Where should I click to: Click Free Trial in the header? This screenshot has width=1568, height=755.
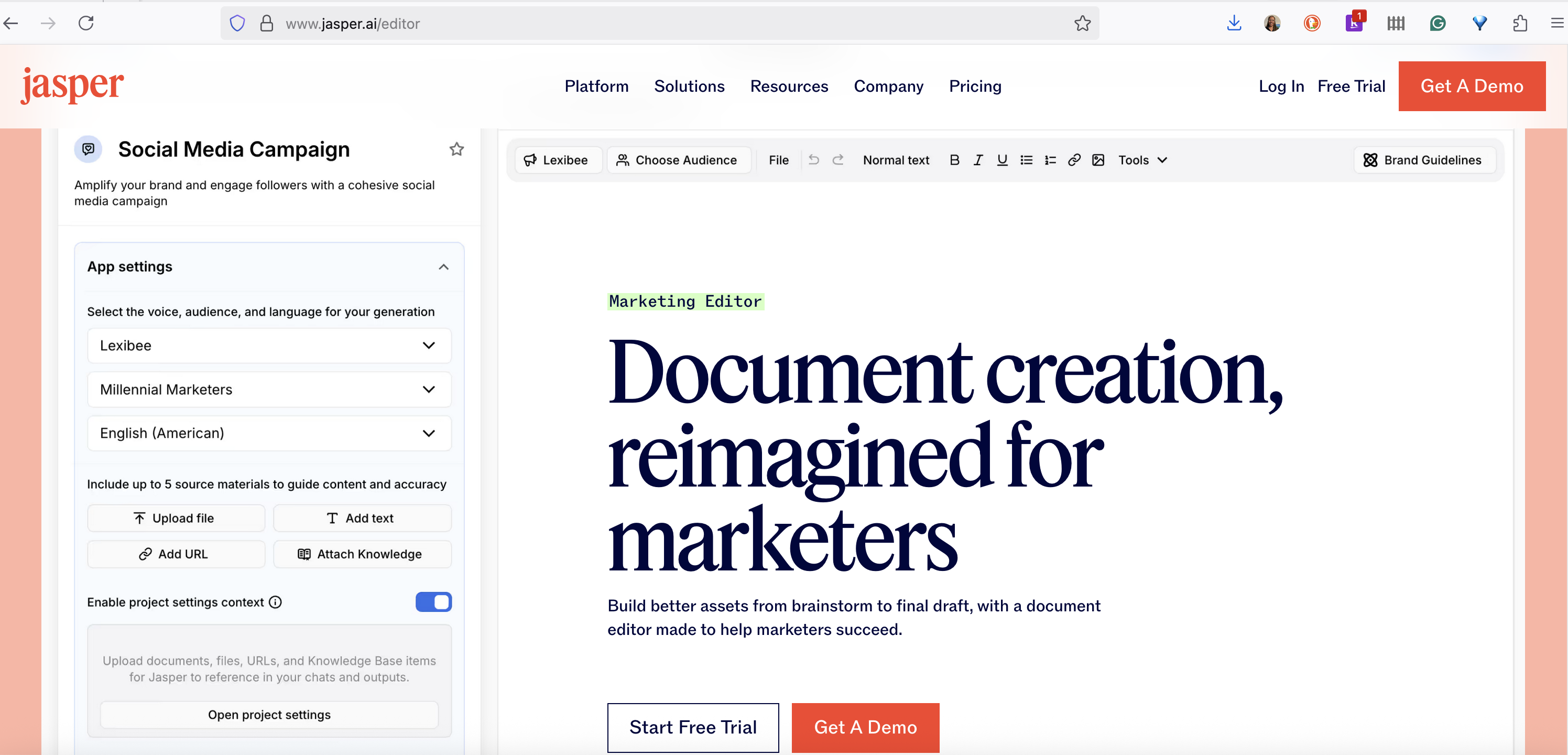1351,87
